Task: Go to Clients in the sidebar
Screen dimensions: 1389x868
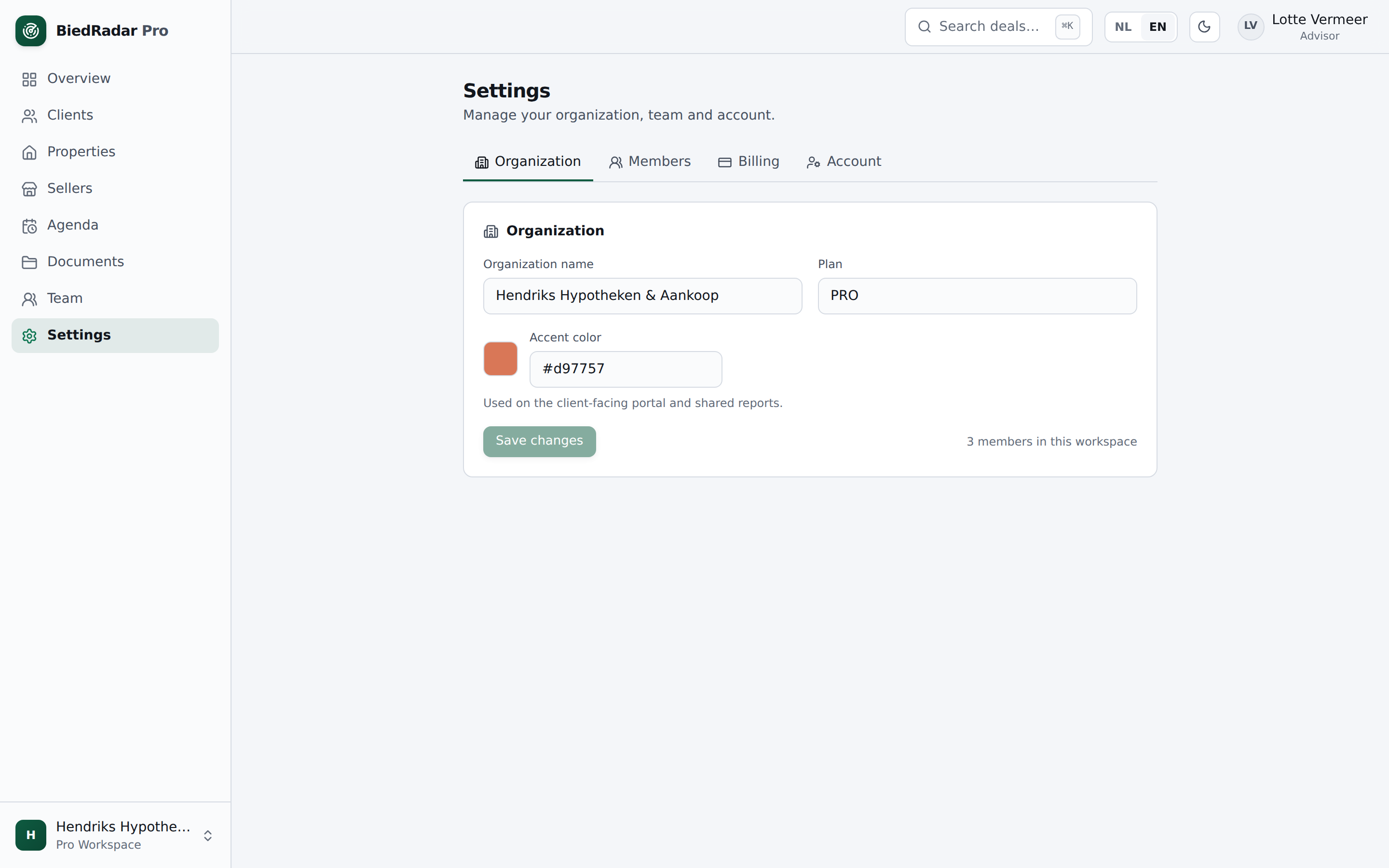Action: point(115,115)
